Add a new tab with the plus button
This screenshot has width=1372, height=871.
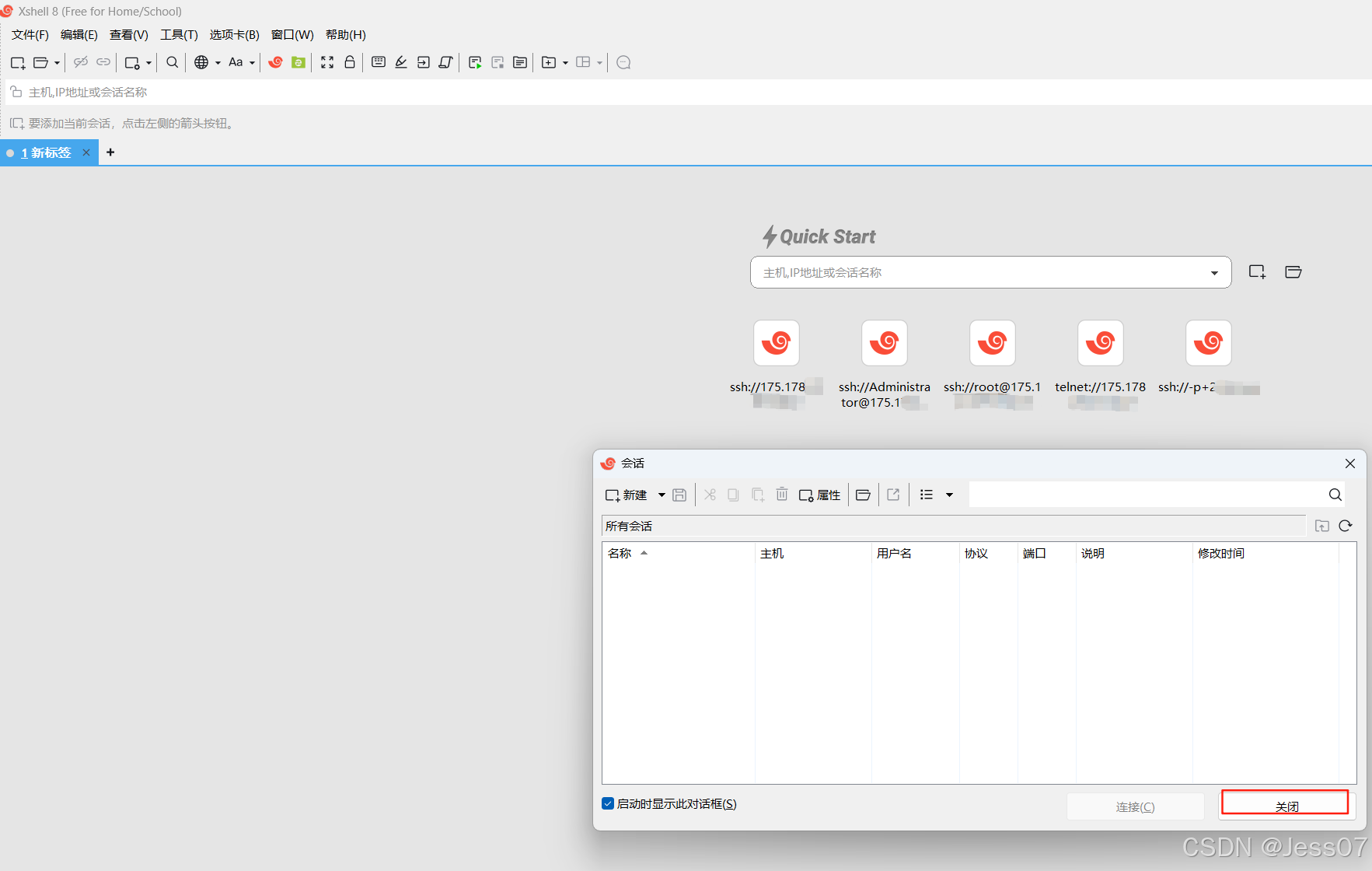tap(110, 152)
